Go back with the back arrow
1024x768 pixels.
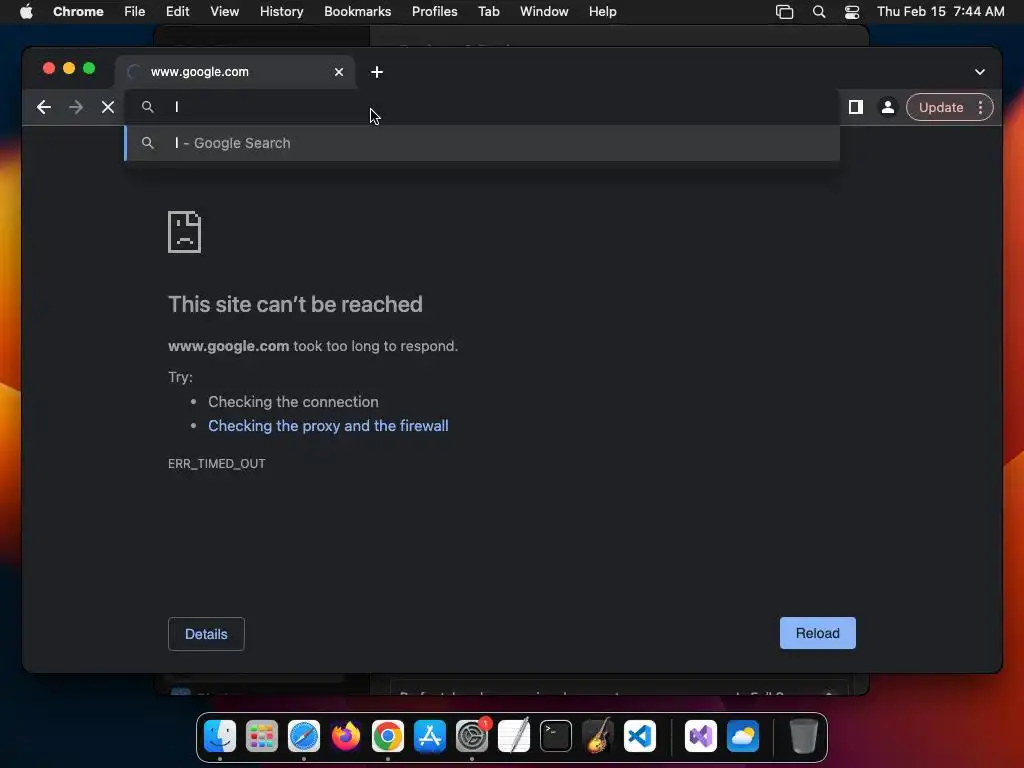pyautogui.click(x=44, y=107)
